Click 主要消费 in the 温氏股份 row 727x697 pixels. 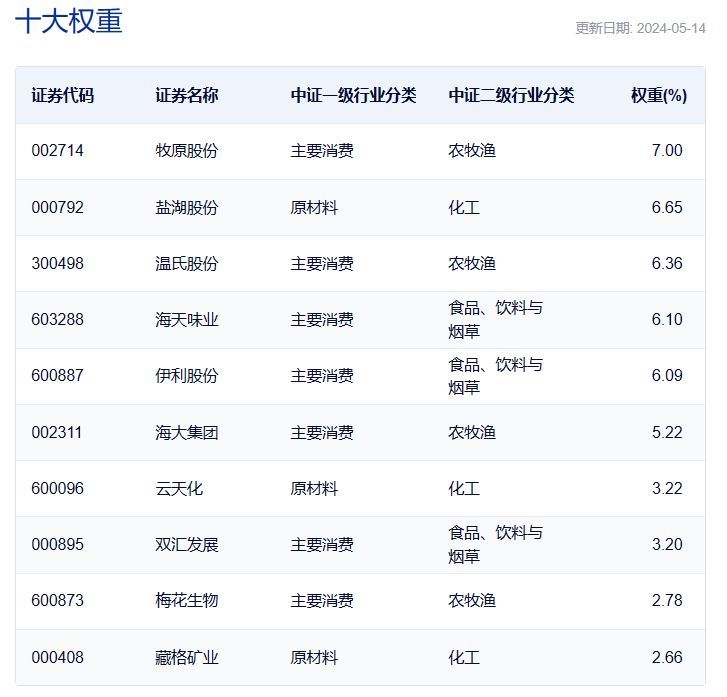point(322,263)
